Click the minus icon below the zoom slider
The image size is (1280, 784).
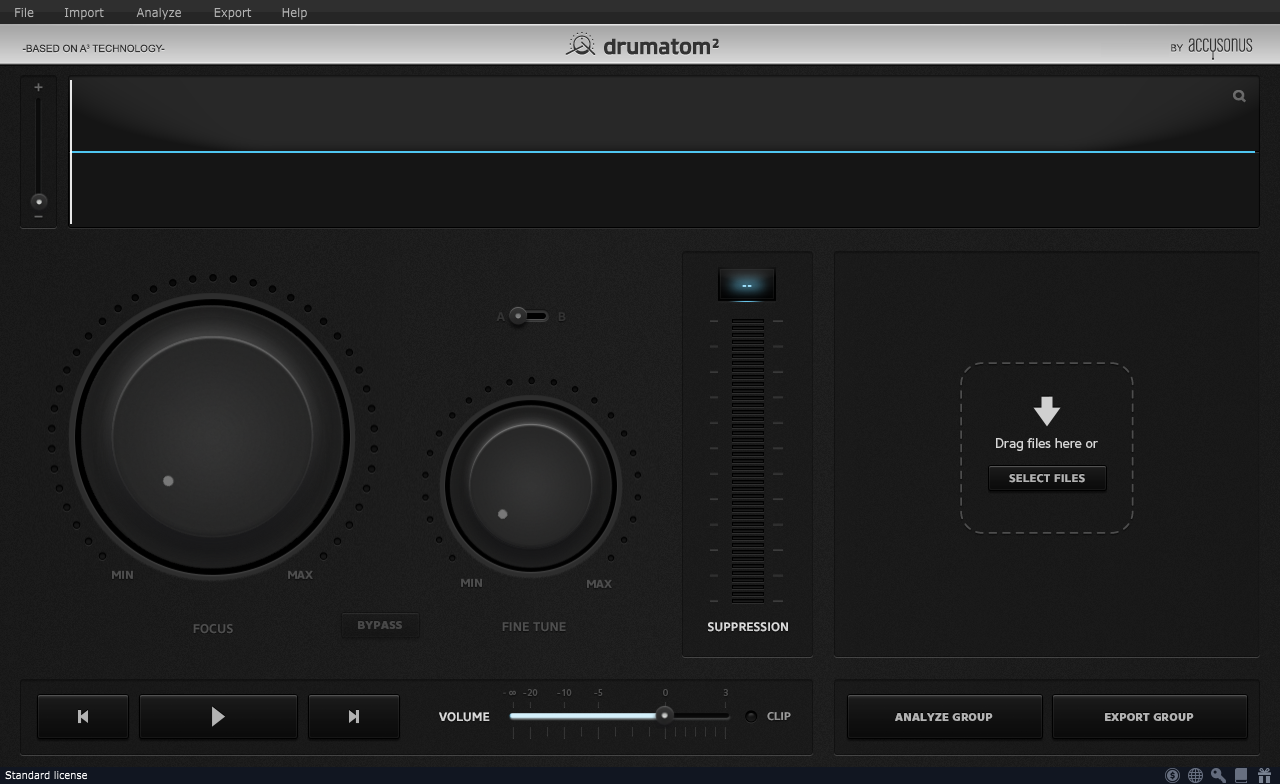(39, 216)
